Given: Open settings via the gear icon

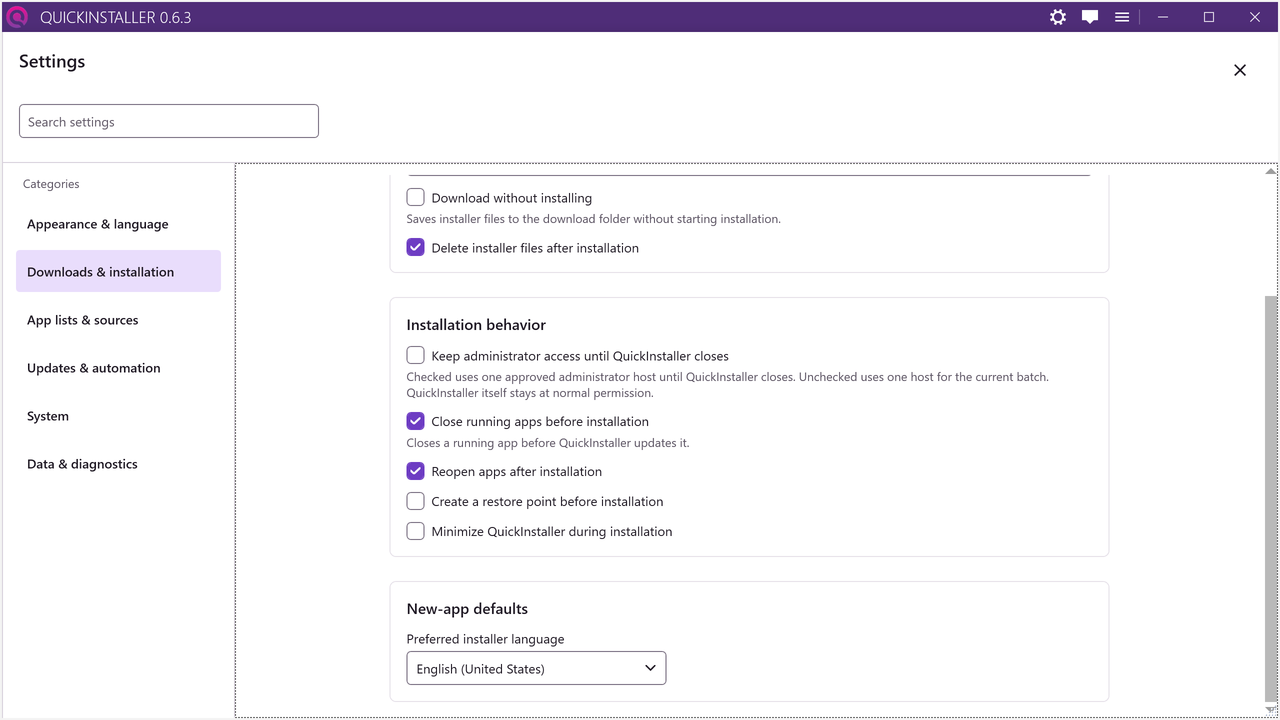Looking at the screenshot, I should click(x=1058, y=17).
